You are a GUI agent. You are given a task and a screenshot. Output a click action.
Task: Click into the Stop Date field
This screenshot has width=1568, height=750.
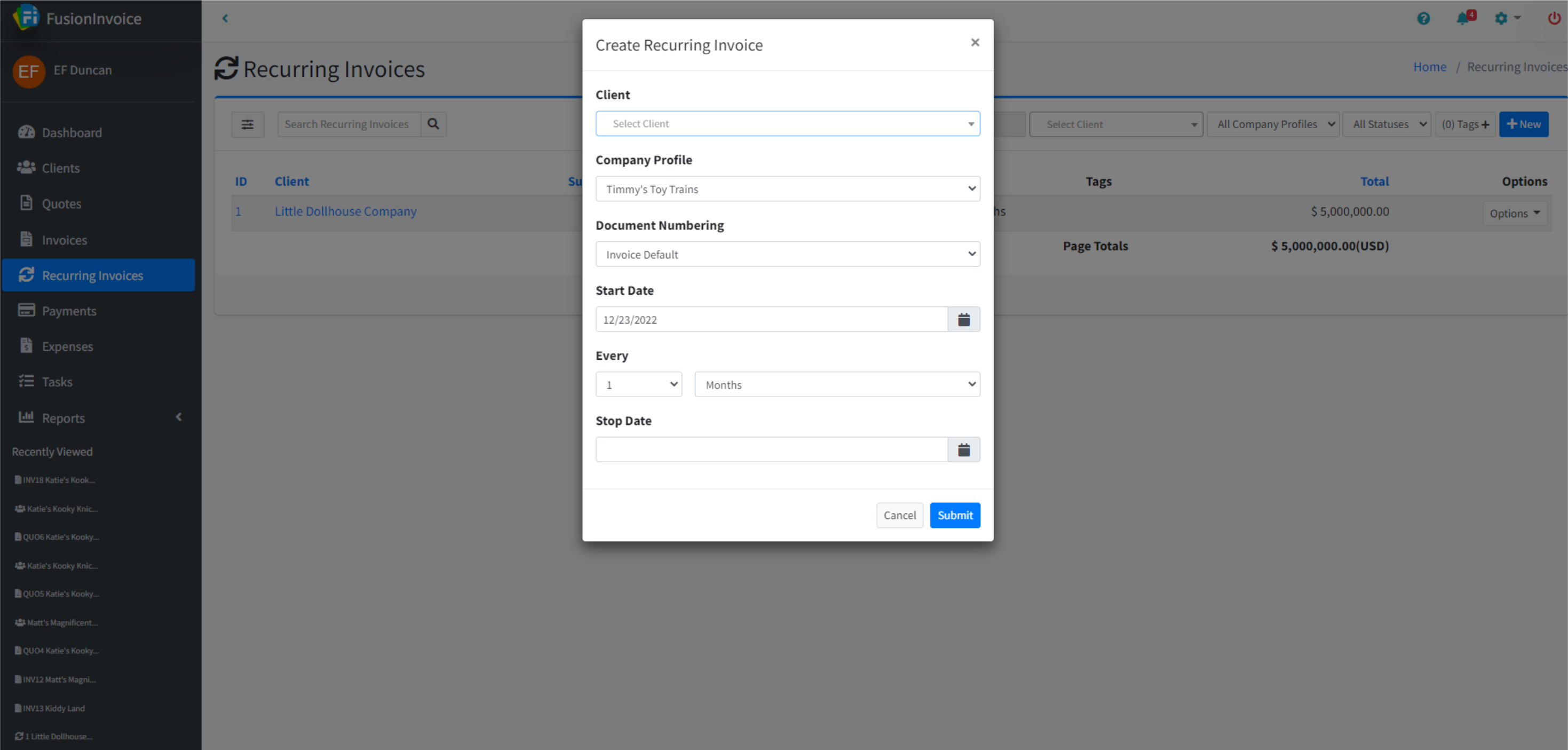(x=771, y=450)
